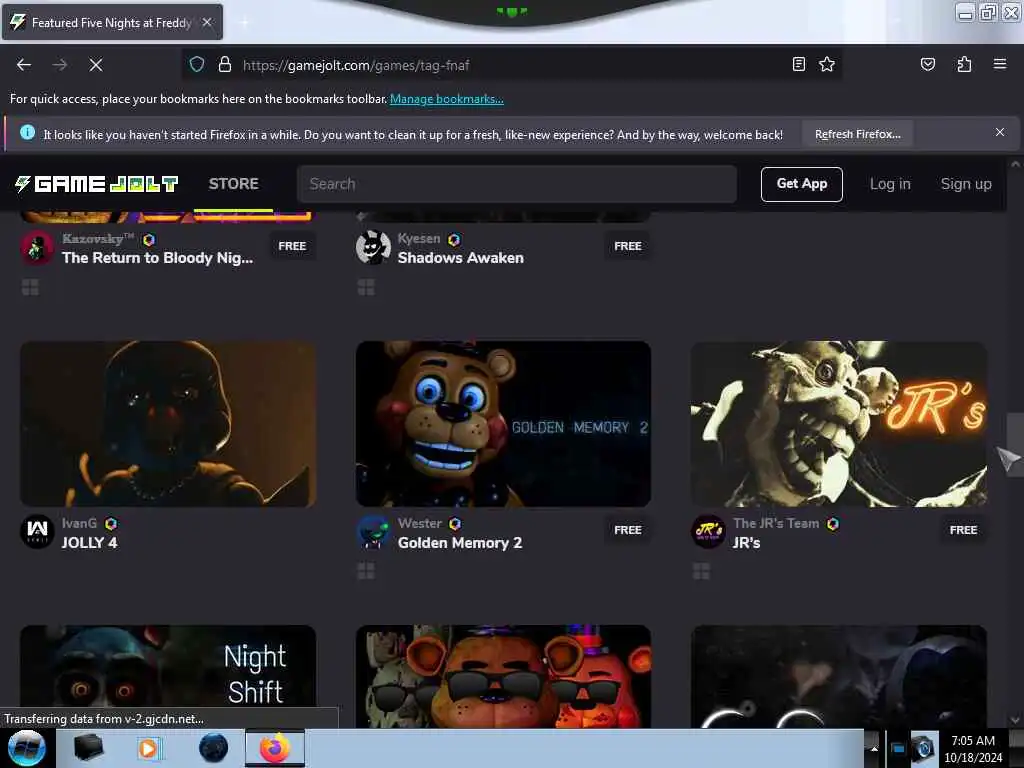Bookmark this page with the star icon
This screenshot has height=768, width=1024.
tap(827, 64)
